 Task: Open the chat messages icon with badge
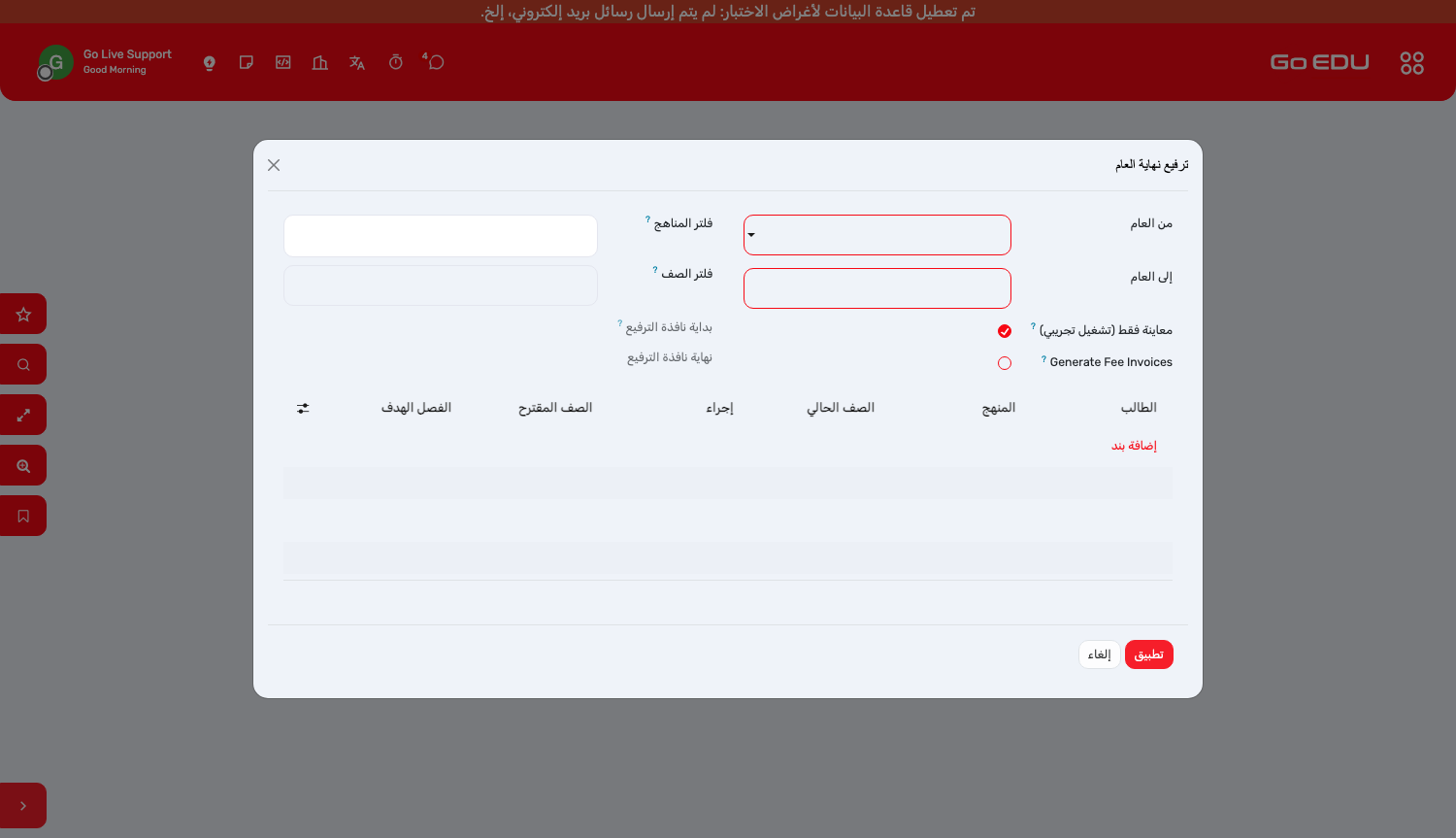click(434, 61)
